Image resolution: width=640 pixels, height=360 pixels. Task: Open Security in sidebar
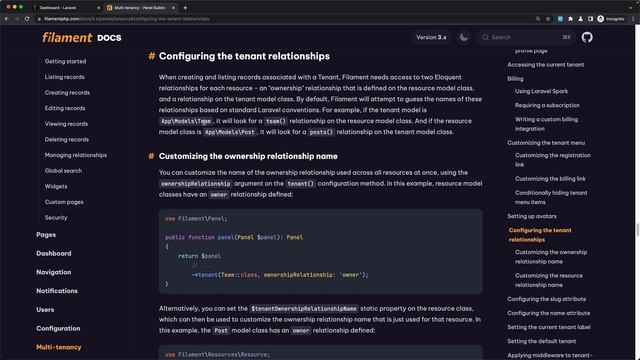(x=56, y=218)
